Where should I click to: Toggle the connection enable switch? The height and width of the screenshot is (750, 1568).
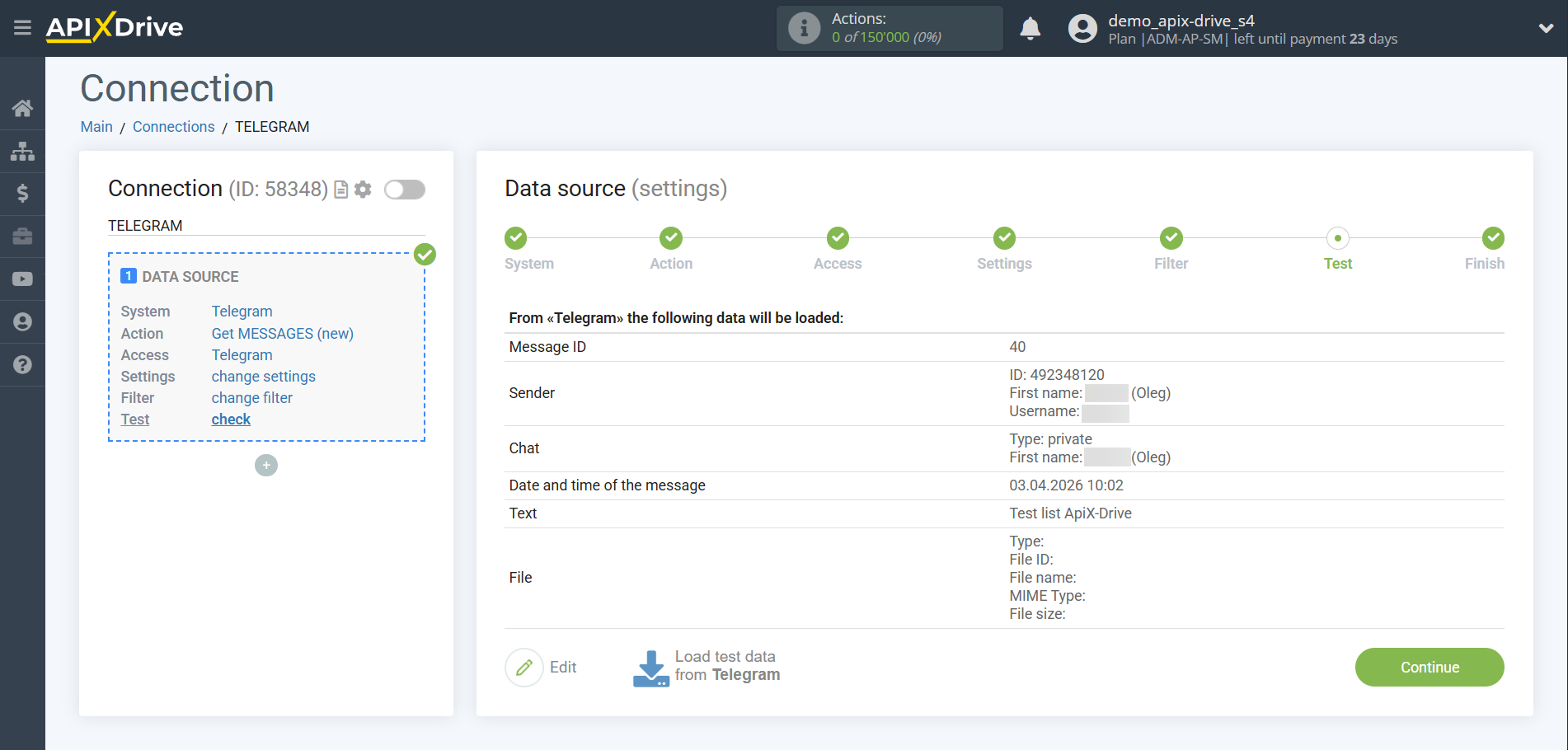click(405, 190)
